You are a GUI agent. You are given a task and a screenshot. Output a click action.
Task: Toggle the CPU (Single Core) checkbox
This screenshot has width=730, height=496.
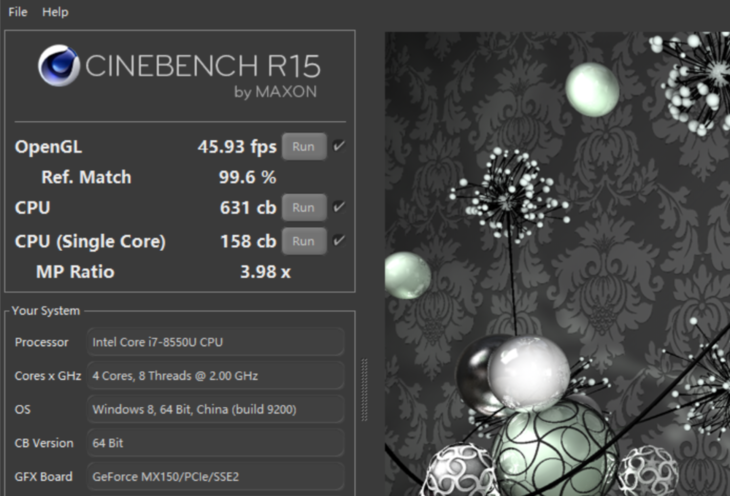(339, 241)
